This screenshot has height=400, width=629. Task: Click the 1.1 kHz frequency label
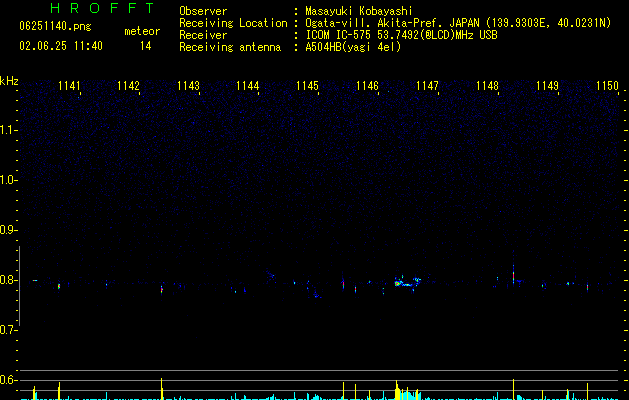[x=8, y=130]
